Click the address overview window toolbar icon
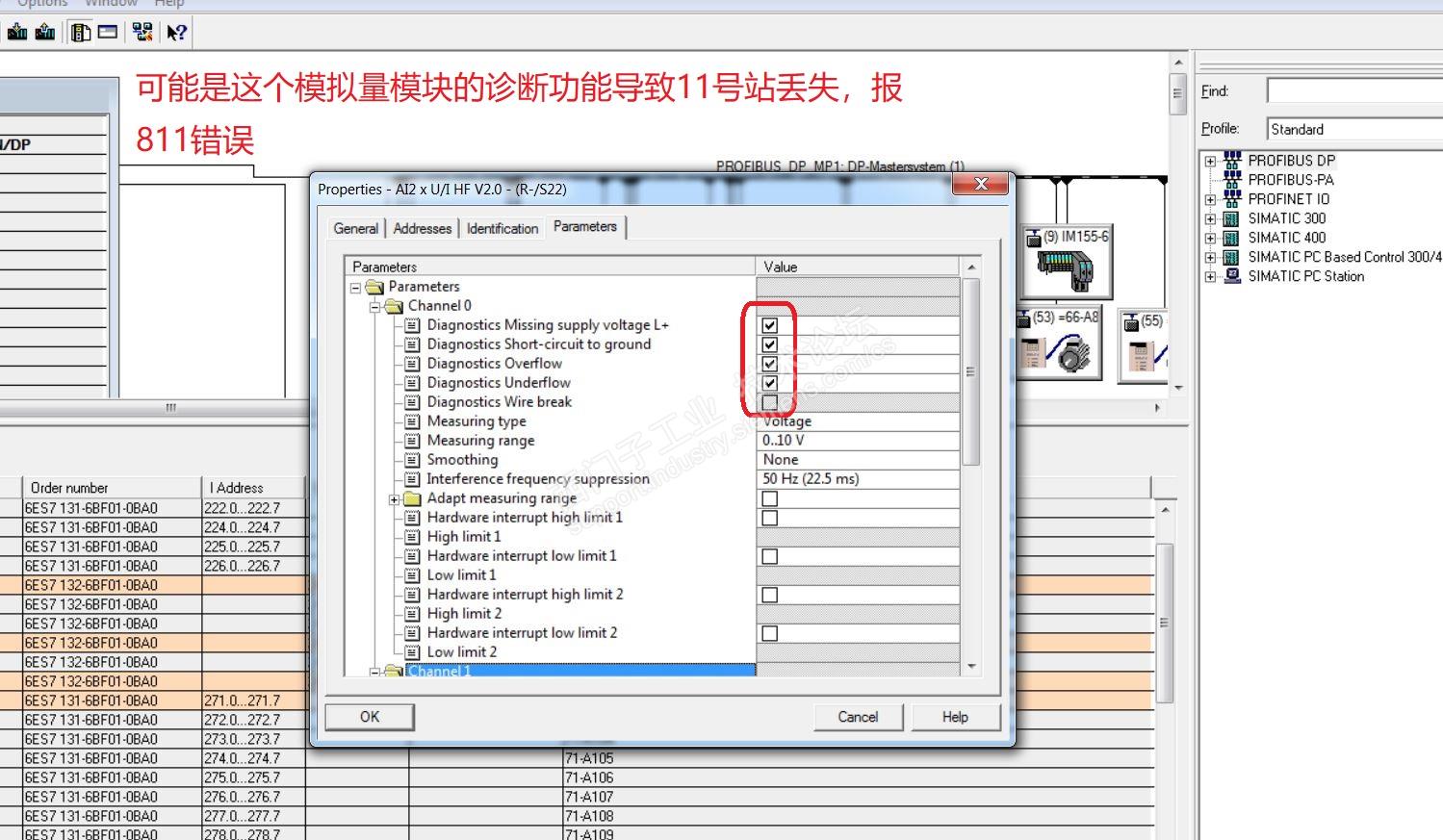The height and width of the screenshot is (840, 1443). (x=108, y=32)
